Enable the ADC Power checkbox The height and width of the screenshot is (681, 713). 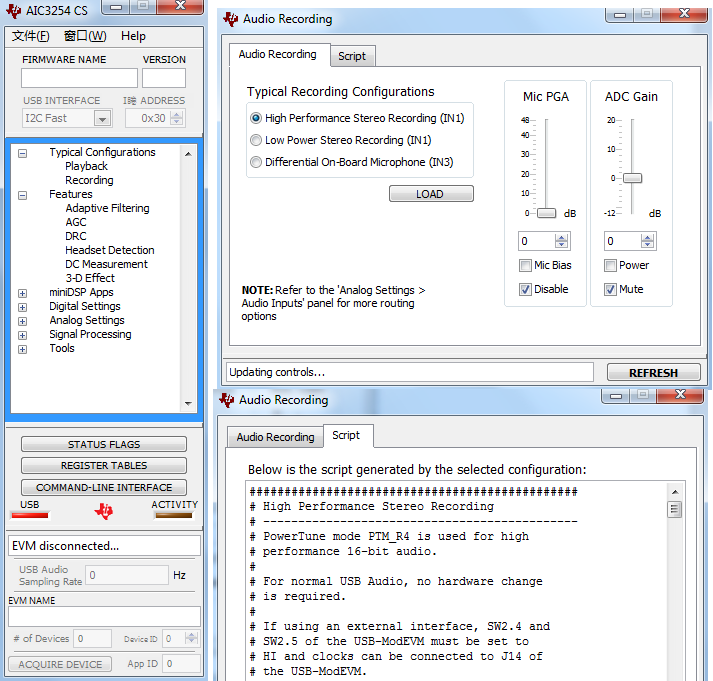click(x=610, y=265)
